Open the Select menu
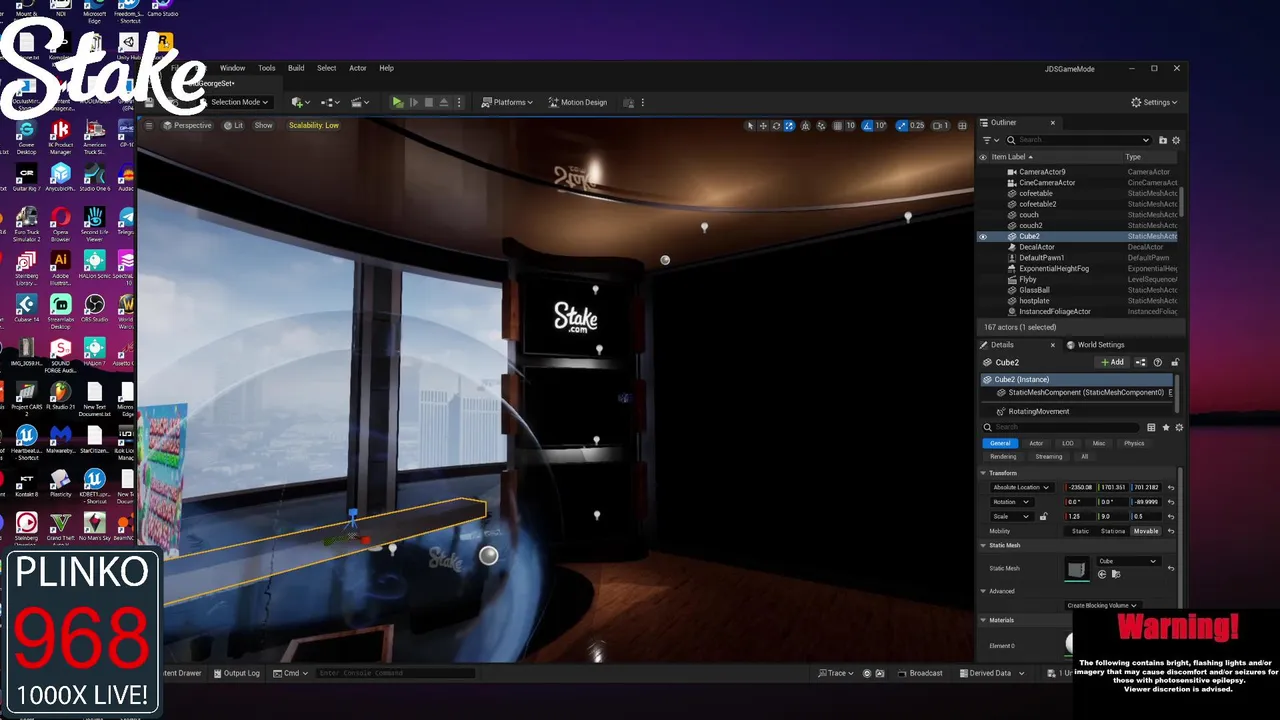The height and width of the screenshot is (720, 1280). click(326, 68)
